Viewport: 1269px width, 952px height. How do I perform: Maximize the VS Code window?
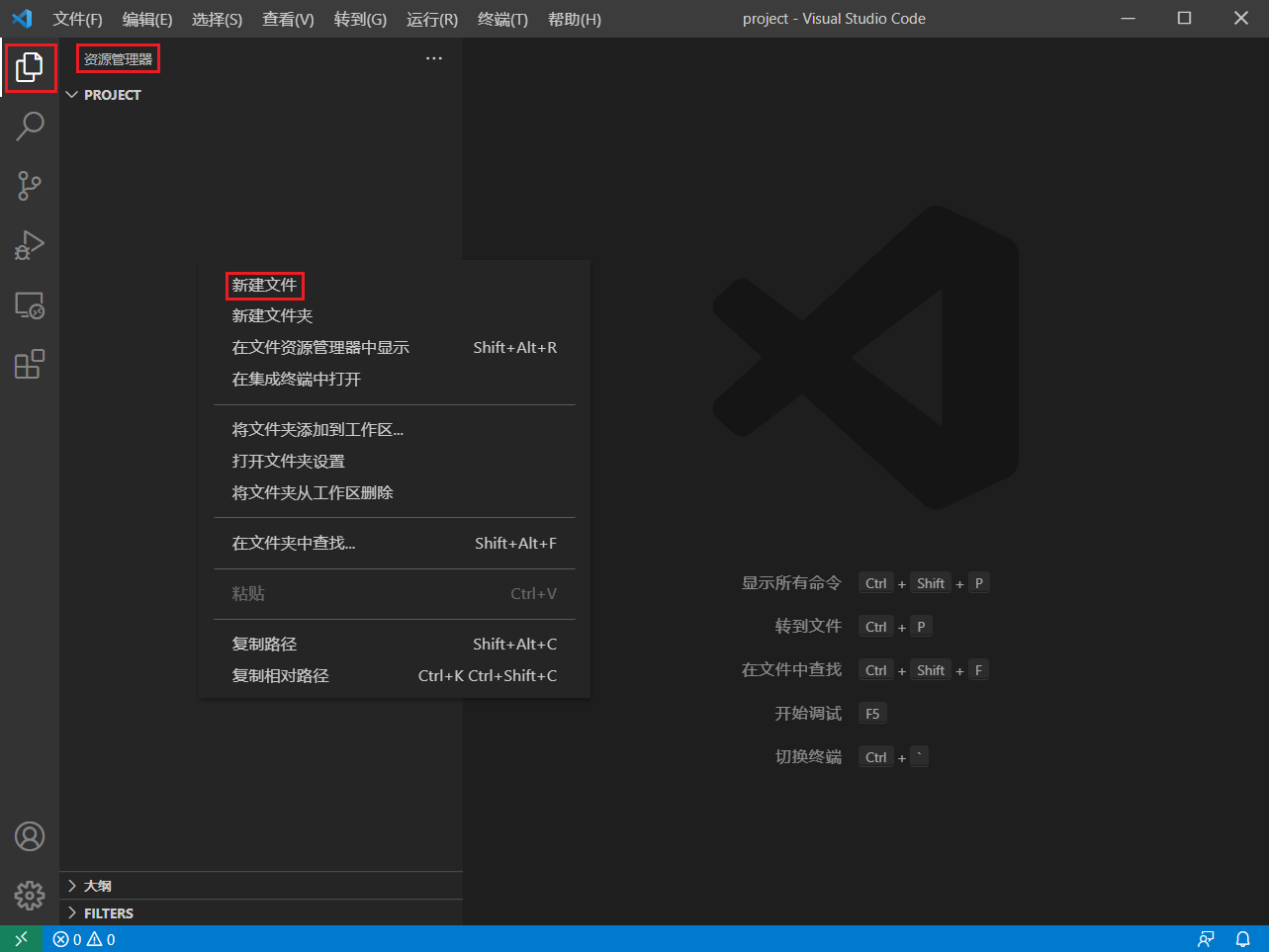[1184, 19]
